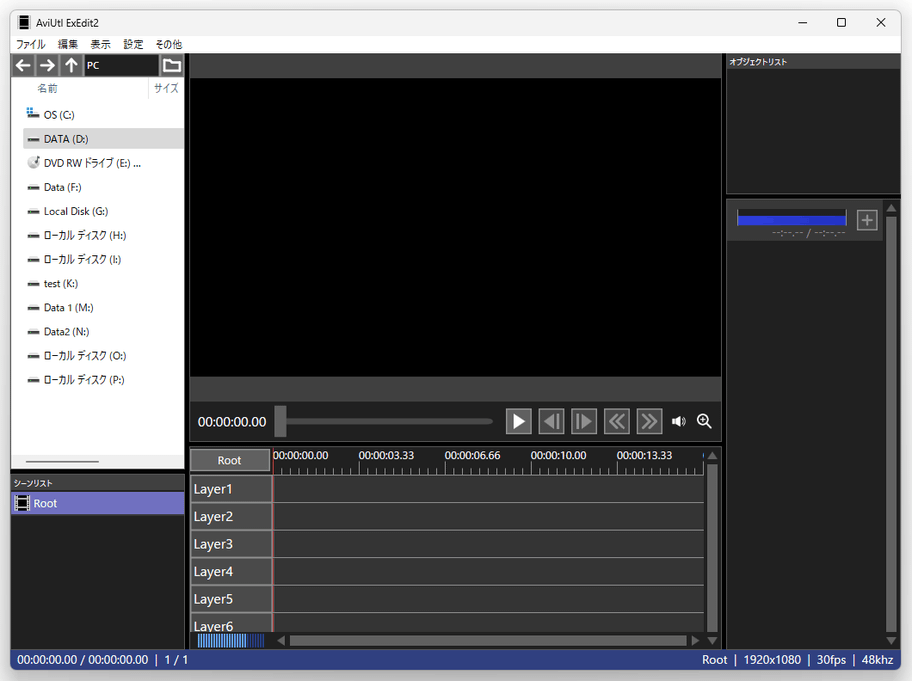912x681 pixels.
Task: Click the speaker volume icon
Action: 678,421
